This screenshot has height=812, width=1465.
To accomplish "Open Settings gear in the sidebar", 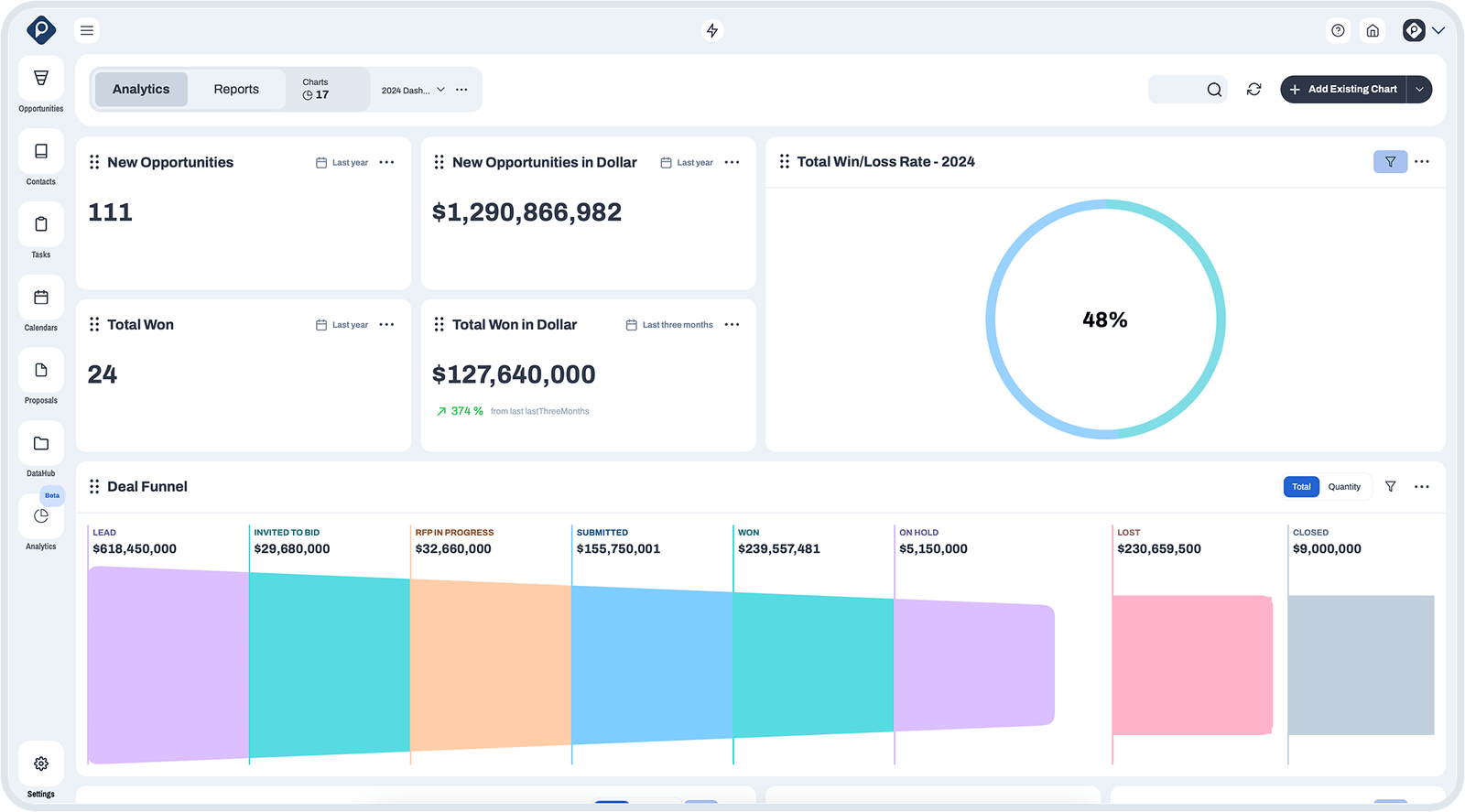I will point(41,763).
